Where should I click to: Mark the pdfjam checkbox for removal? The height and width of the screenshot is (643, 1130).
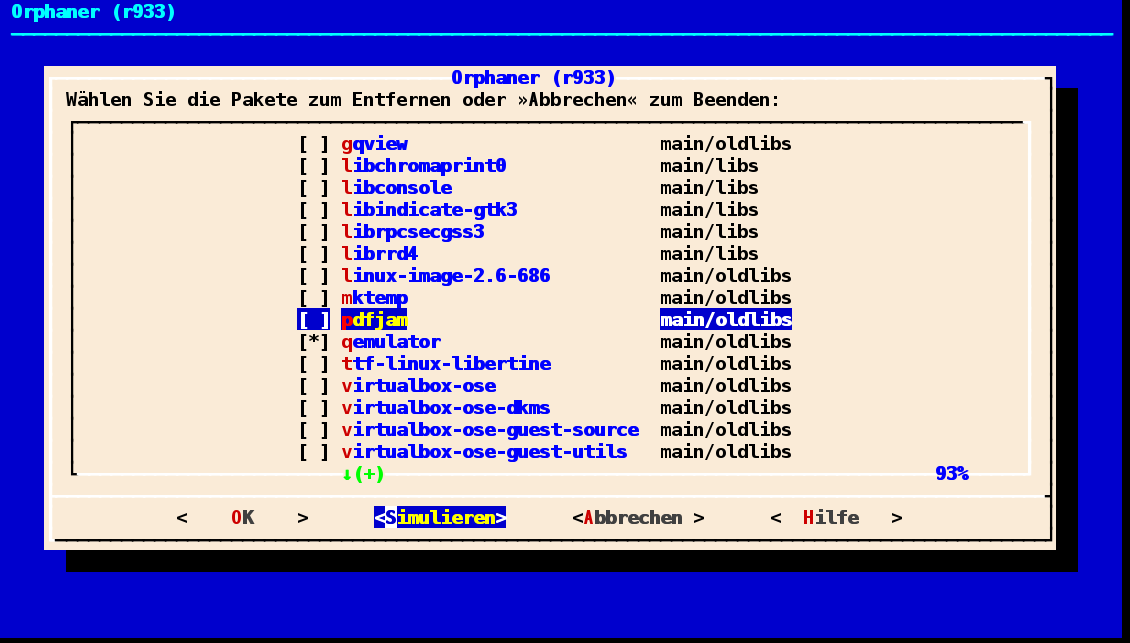pyautogui.click(x=313, y=320)
